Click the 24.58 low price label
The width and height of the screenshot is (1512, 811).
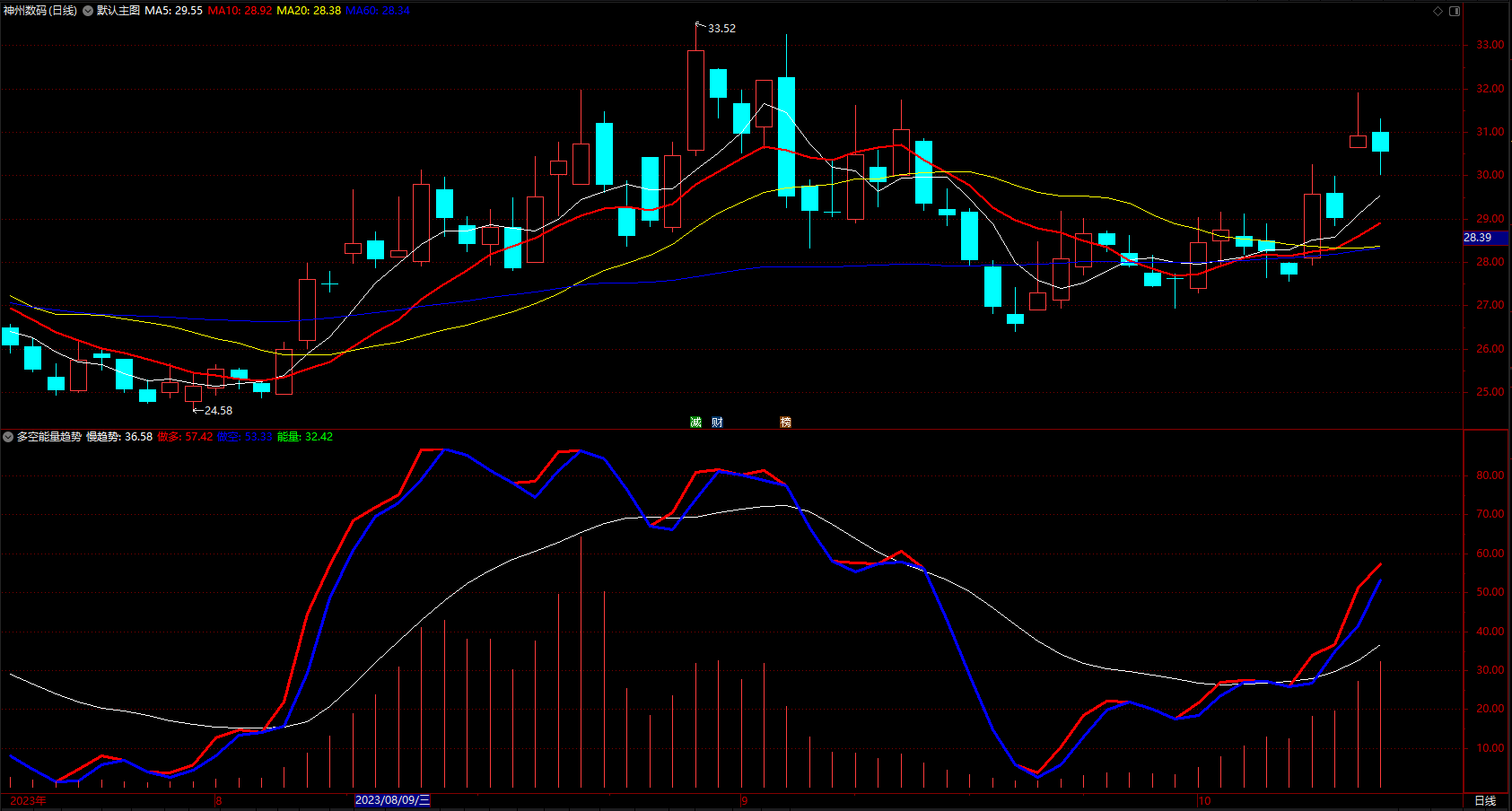[x=218, y=411]
